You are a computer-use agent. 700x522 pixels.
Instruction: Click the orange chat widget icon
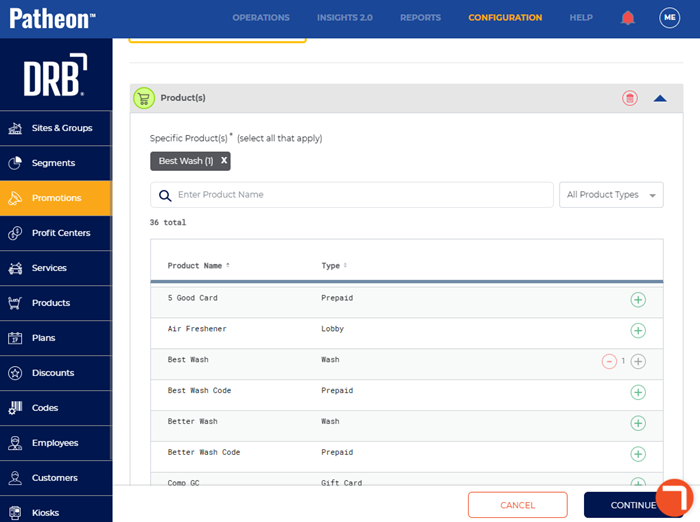[674, 498]
